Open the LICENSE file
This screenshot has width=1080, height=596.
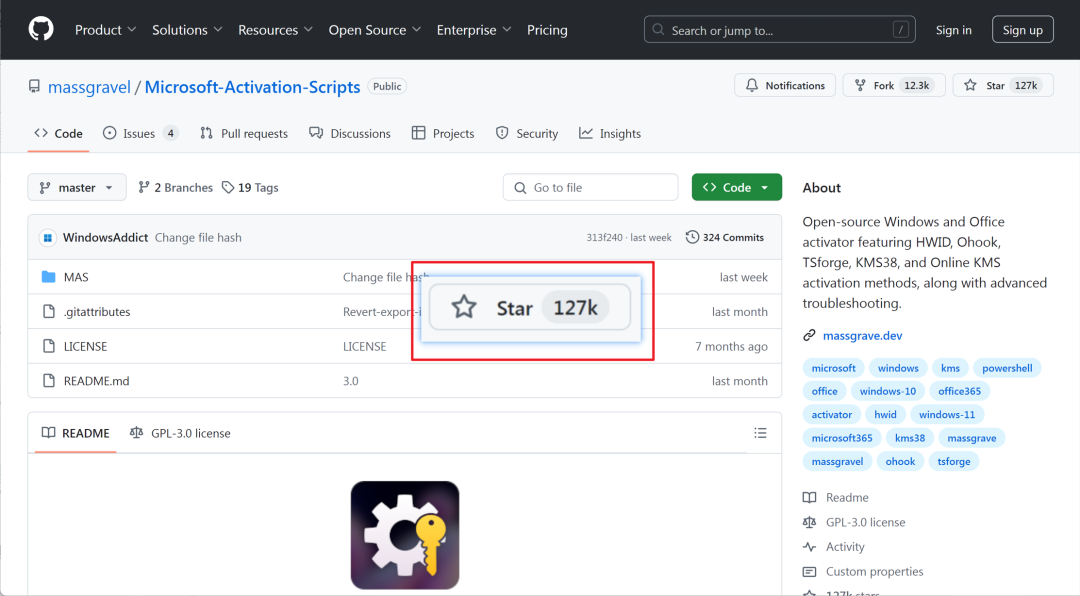point(85,346)
